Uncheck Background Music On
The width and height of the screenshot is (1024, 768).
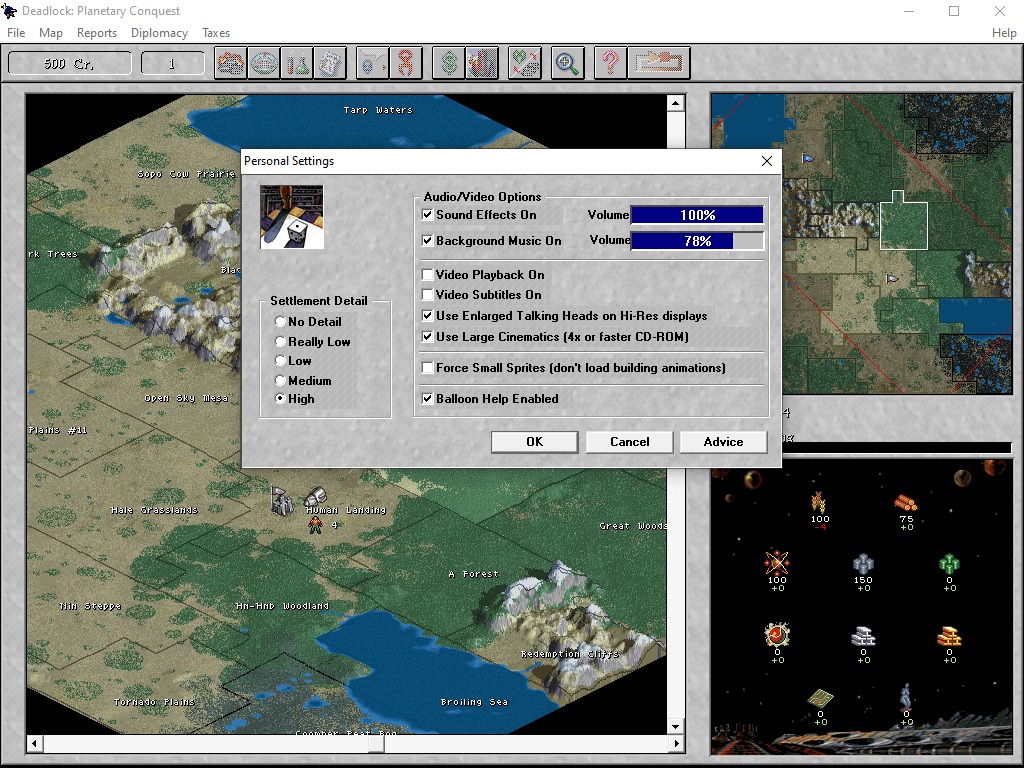point(428,241)
